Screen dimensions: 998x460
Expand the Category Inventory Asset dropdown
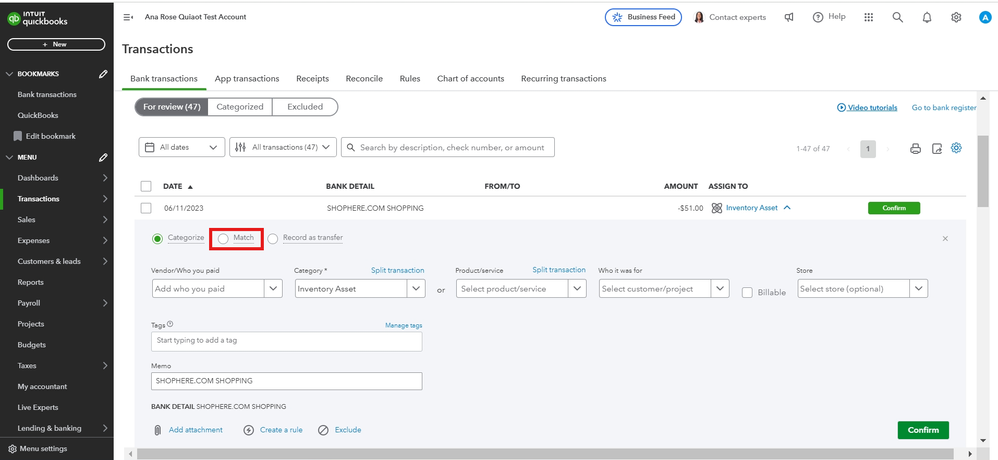coord(416,288)
